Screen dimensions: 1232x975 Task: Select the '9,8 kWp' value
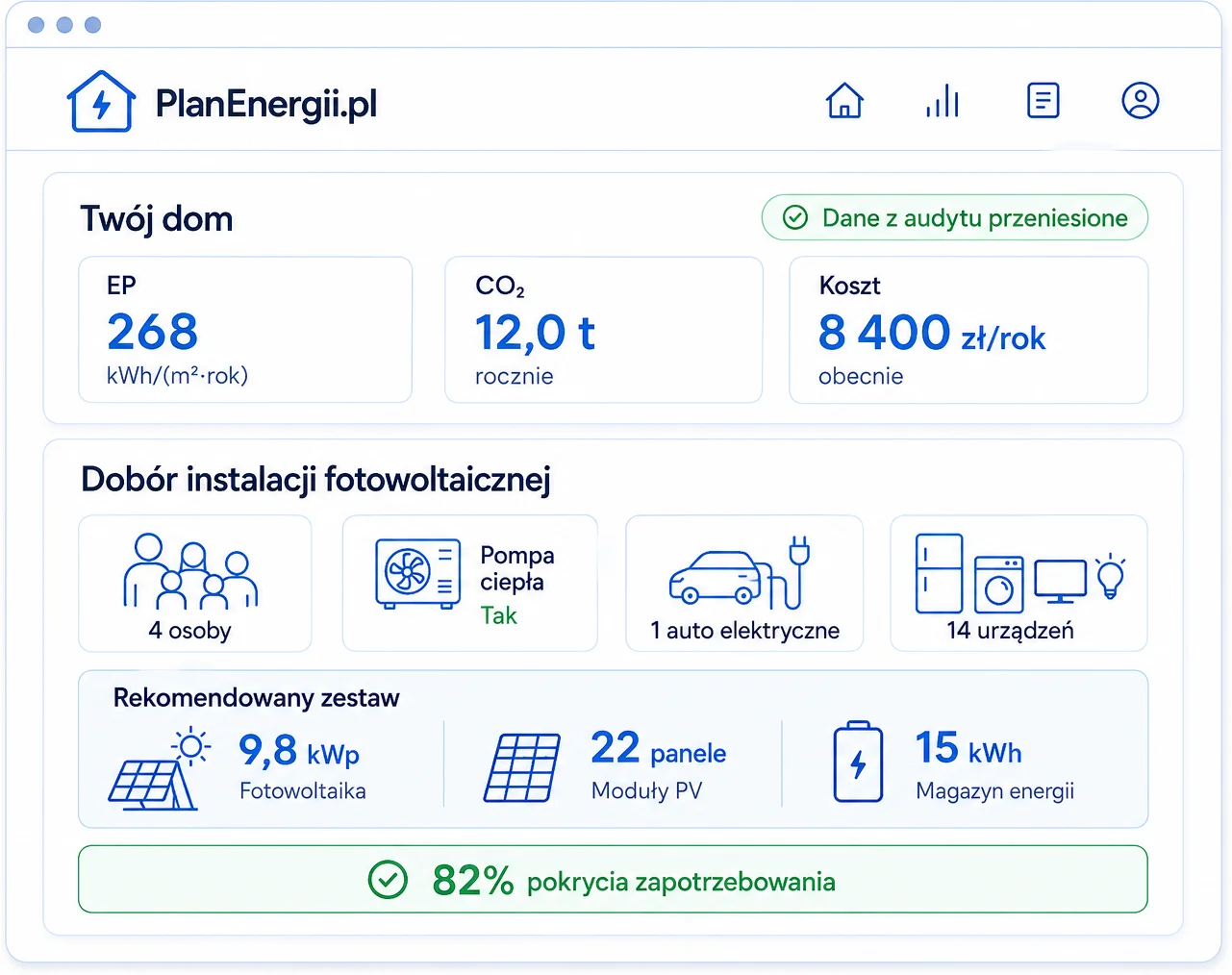(299, 750)
